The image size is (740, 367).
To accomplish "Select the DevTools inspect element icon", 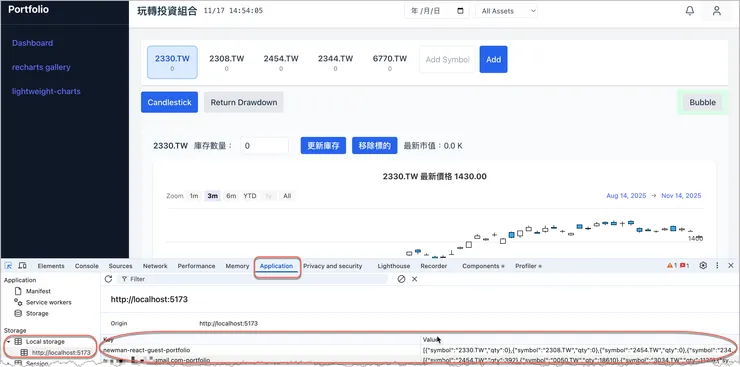I will pos(8,266).
